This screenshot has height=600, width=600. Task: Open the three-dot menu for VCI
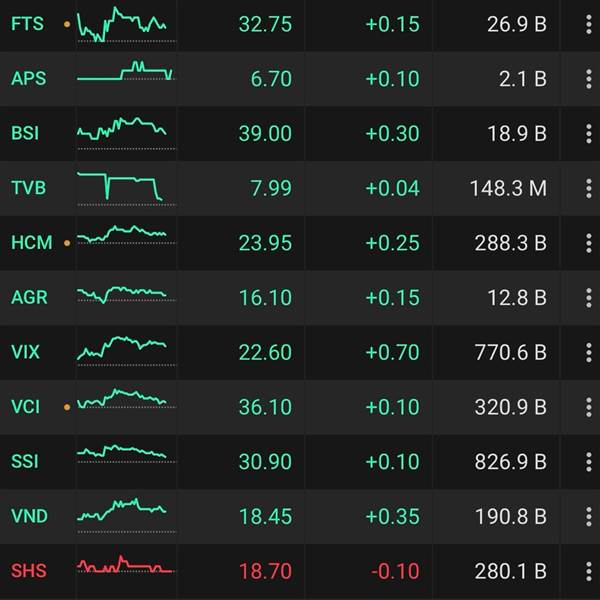tap(590, 407)
